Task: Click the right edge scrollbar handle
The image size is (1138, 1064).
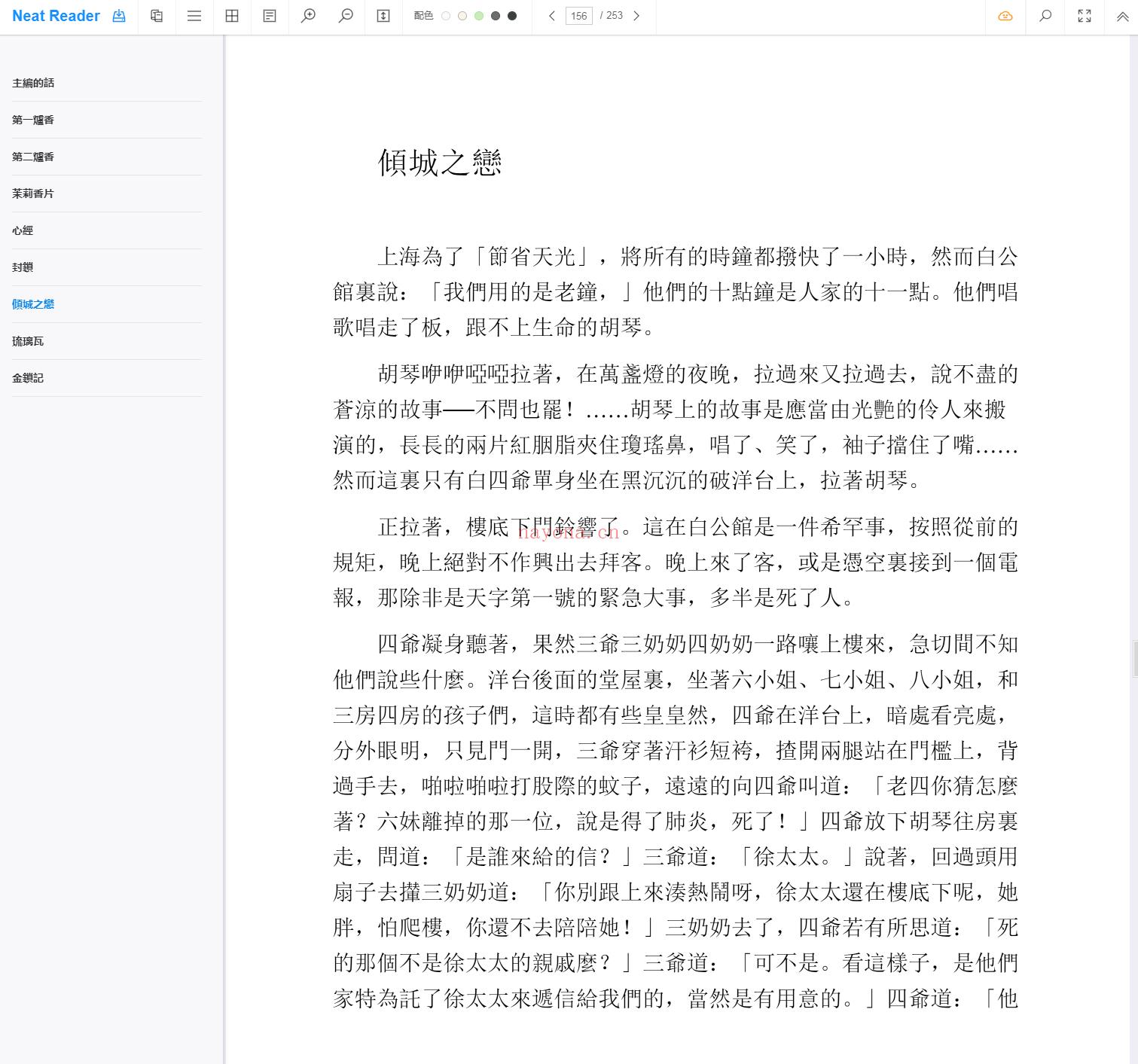Action: (x=1135, y=658)
